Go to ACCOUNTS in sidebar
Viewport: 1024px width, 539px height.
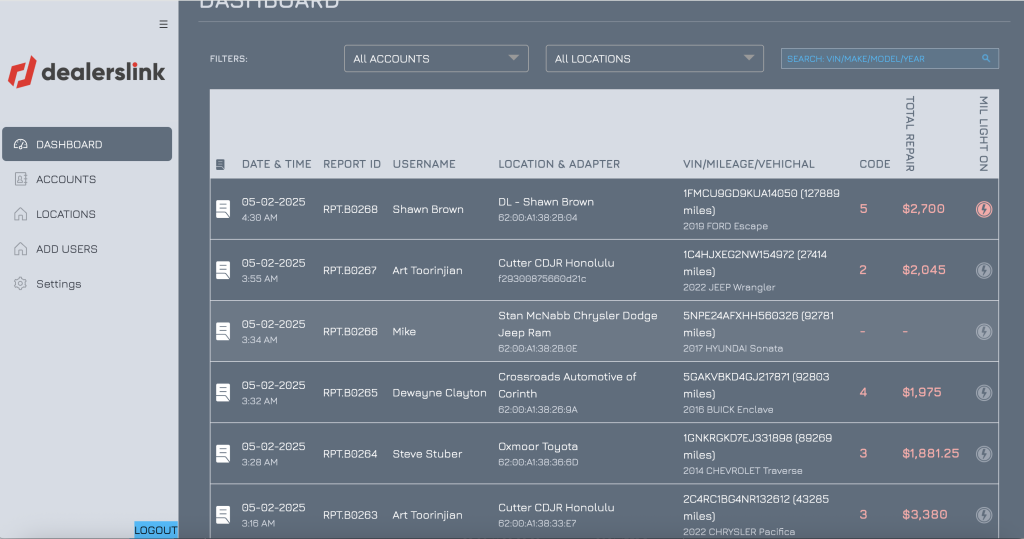(x=66, y=179)
